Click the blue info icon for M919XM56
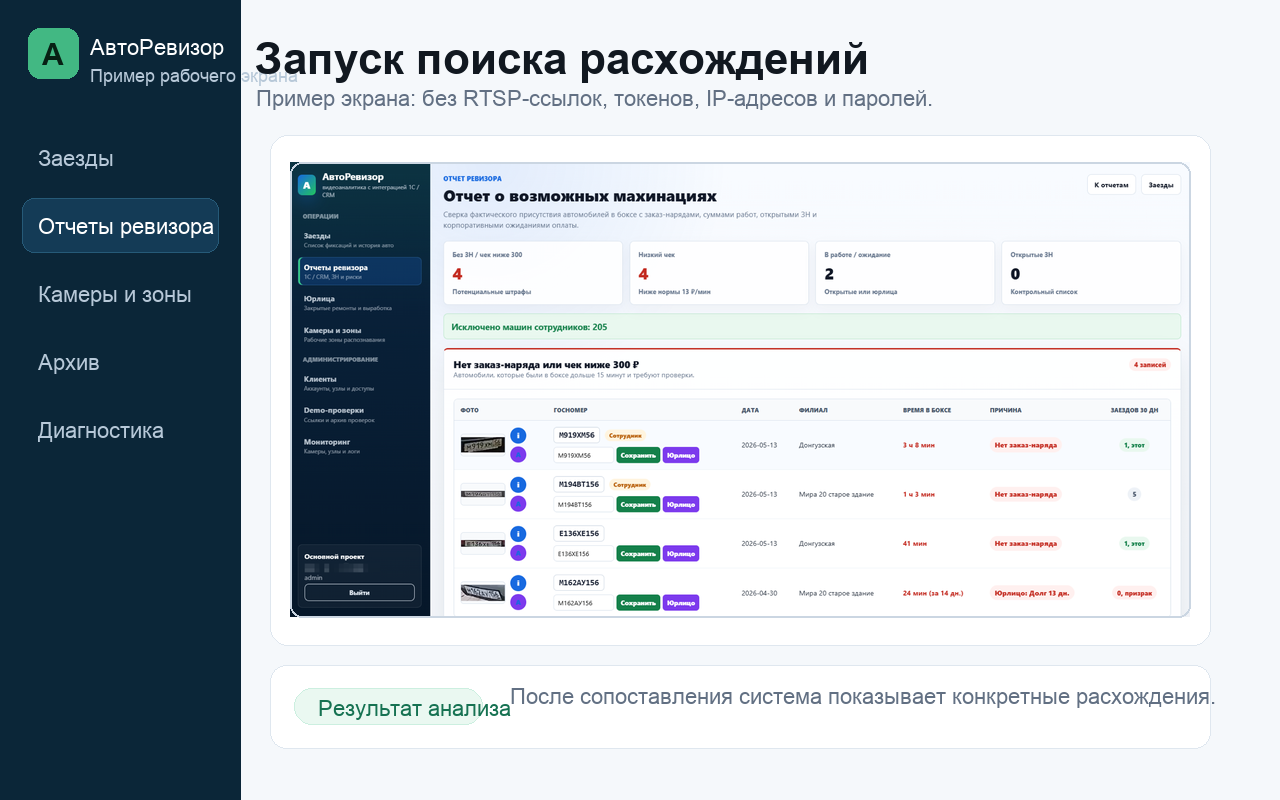This screenshot has width=1280, height=800. (x=518, y=435)
